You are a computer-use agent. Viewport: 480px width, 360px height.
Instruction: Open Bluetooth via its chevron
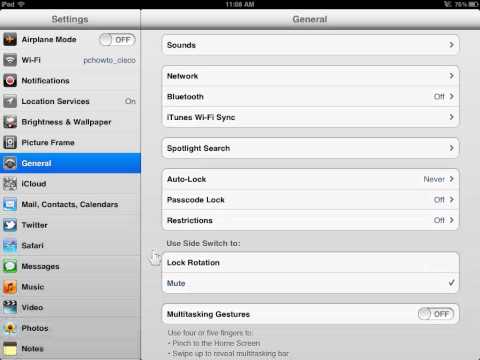coord(452,97)
